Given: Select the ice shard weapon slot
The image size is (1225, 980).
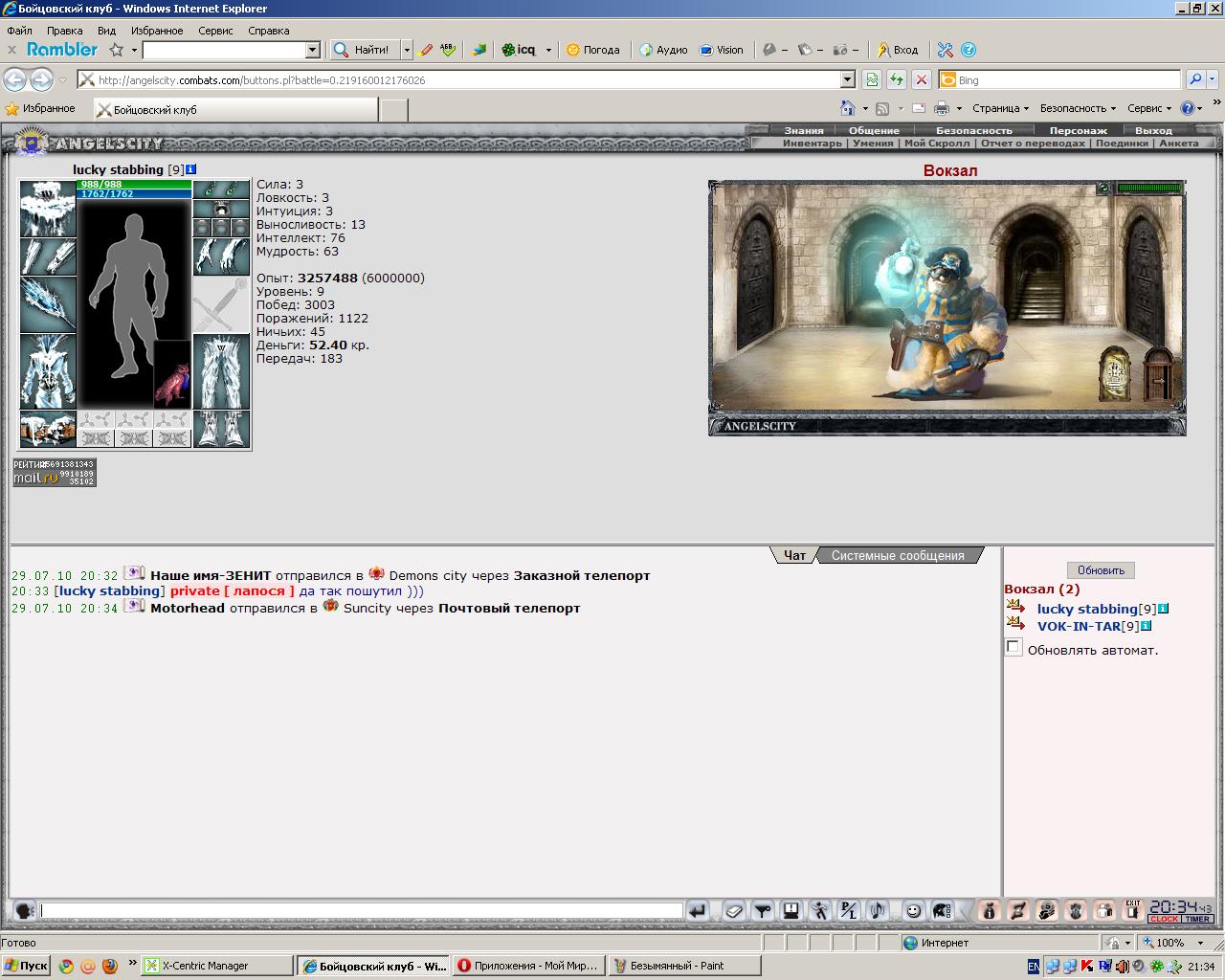Looking at the screenshot, I should tap(48, 304).
